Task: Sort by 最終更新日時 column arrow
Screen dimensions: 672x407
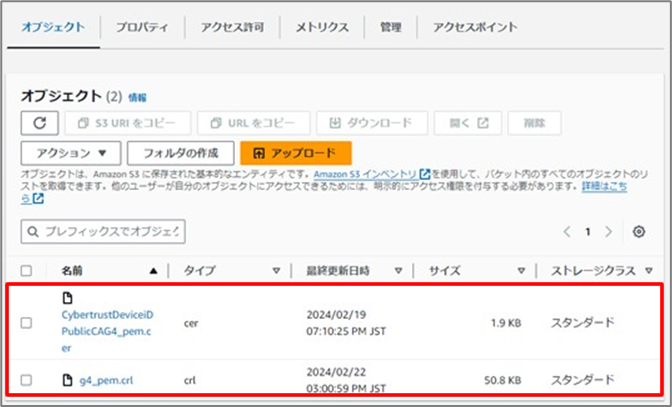Action: click(x=398, y=271)
